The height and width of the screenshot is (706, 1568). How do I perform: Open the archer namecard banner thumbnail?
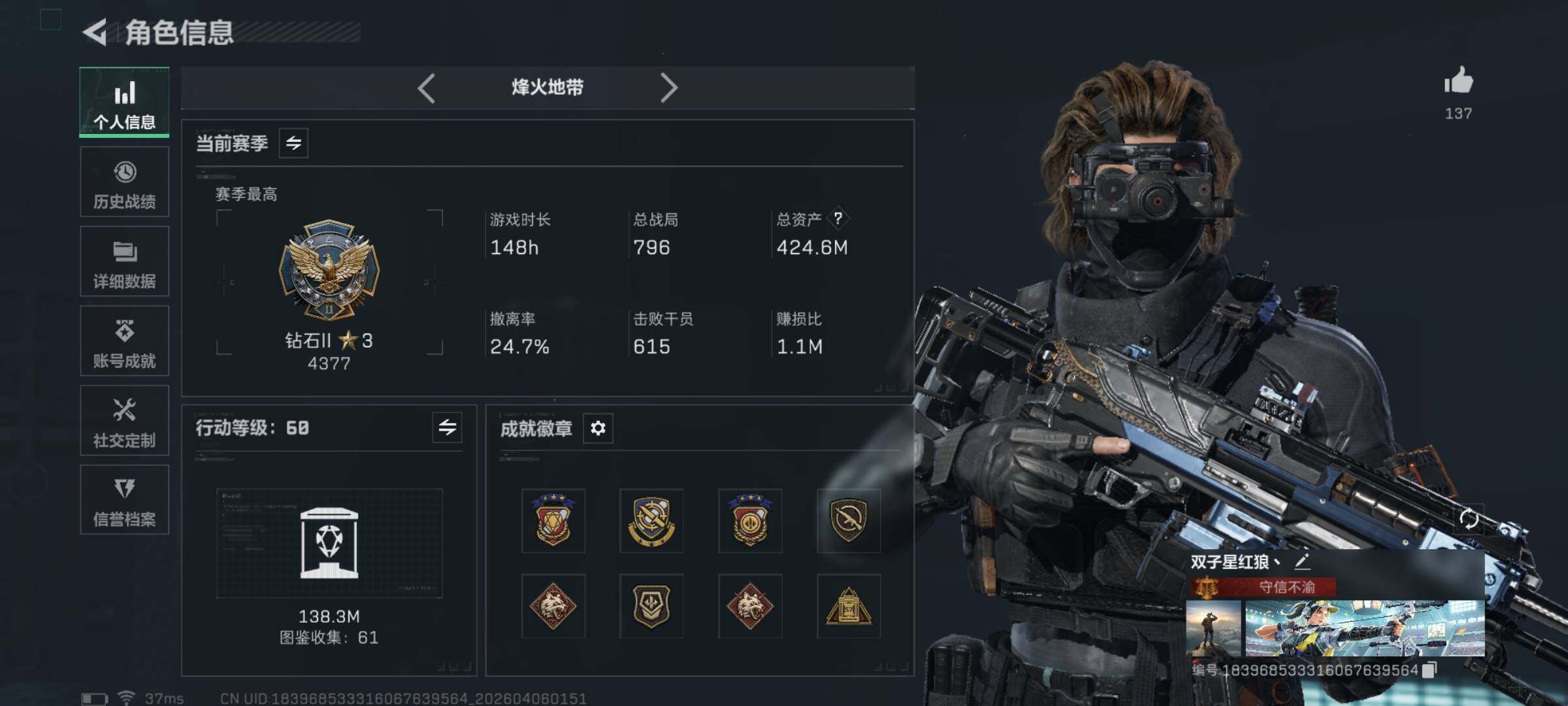pyautogui.click(x=1365, y=629)
